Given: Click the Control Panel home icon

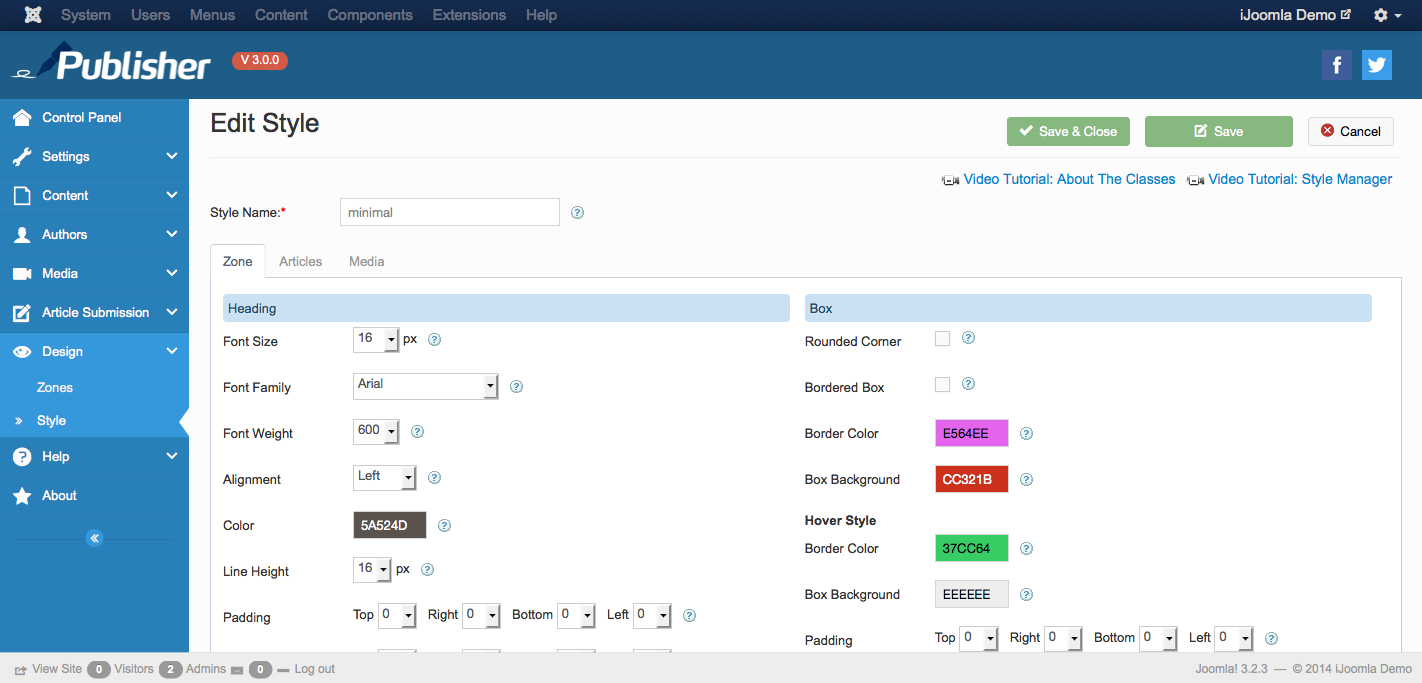Looking at the screenshot, I should tap(22, 117).
